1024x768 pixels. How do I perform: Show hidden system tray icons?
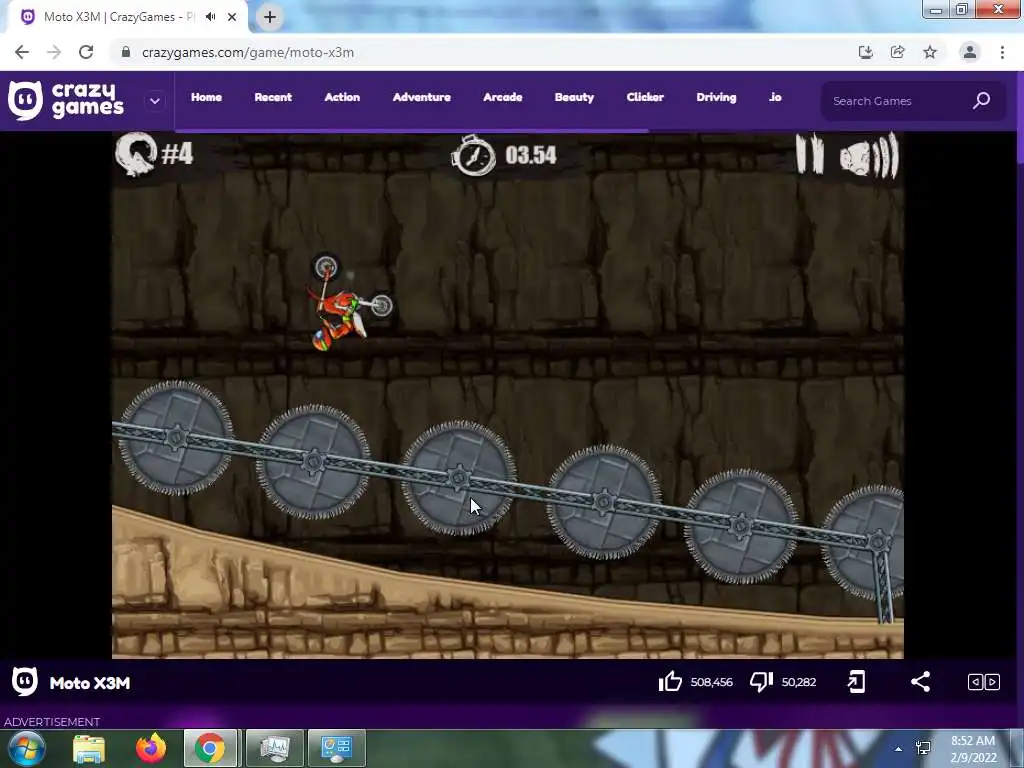pos(899,749)
